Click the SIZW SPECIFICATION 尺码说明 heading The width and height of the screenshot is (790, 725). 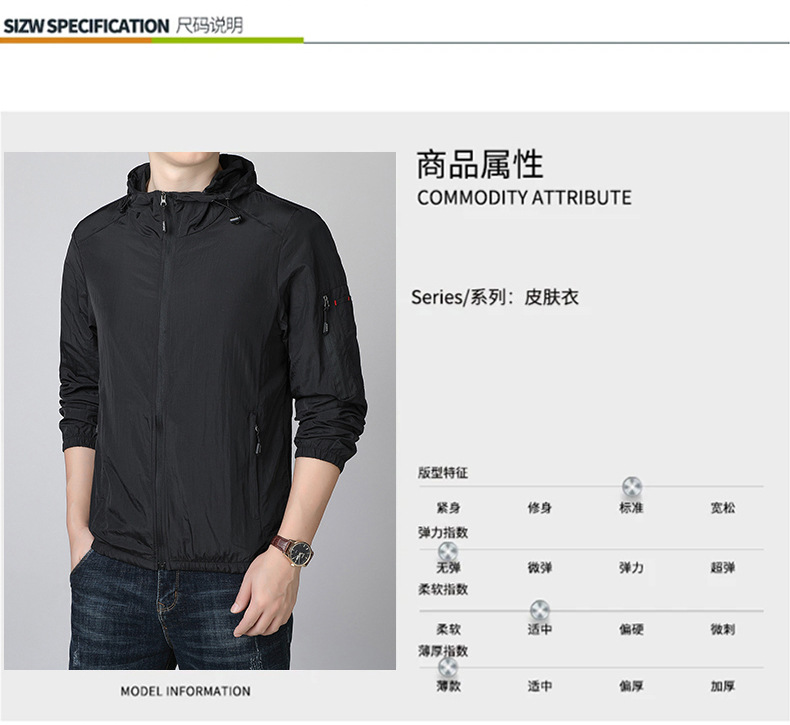click(x=123, y=26)
